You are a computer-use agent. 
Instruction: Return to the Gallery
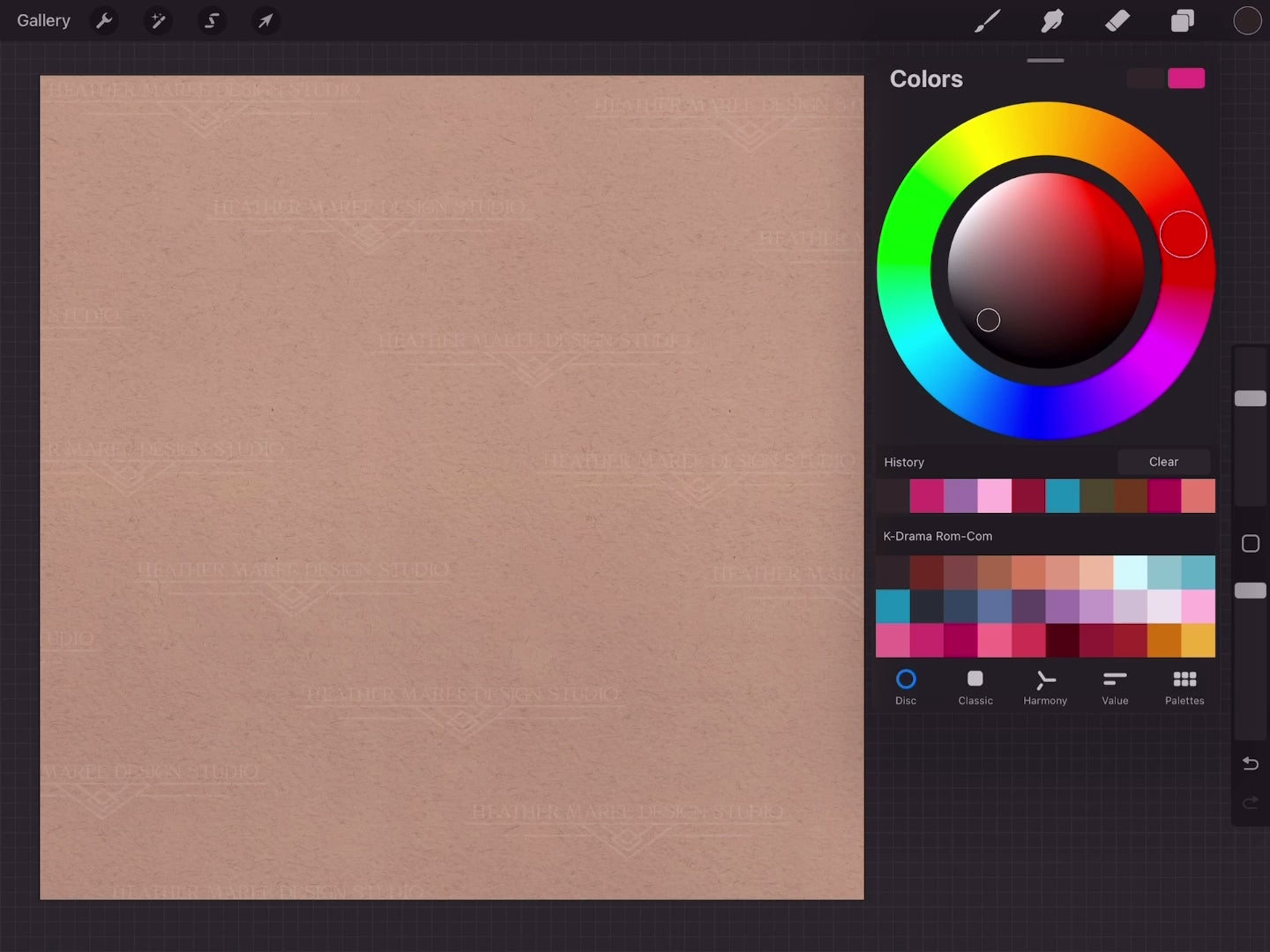43,20
